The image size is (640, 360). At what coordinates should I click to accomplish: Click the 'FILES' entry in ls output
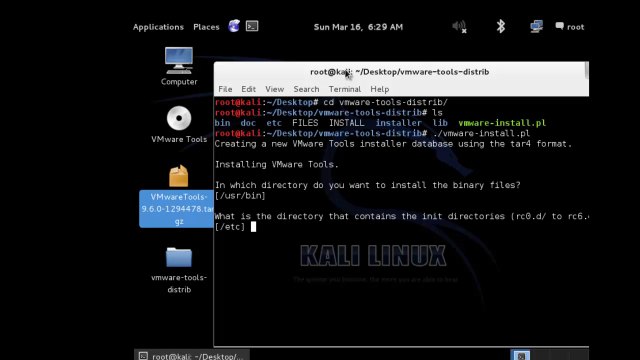[305, 123]
